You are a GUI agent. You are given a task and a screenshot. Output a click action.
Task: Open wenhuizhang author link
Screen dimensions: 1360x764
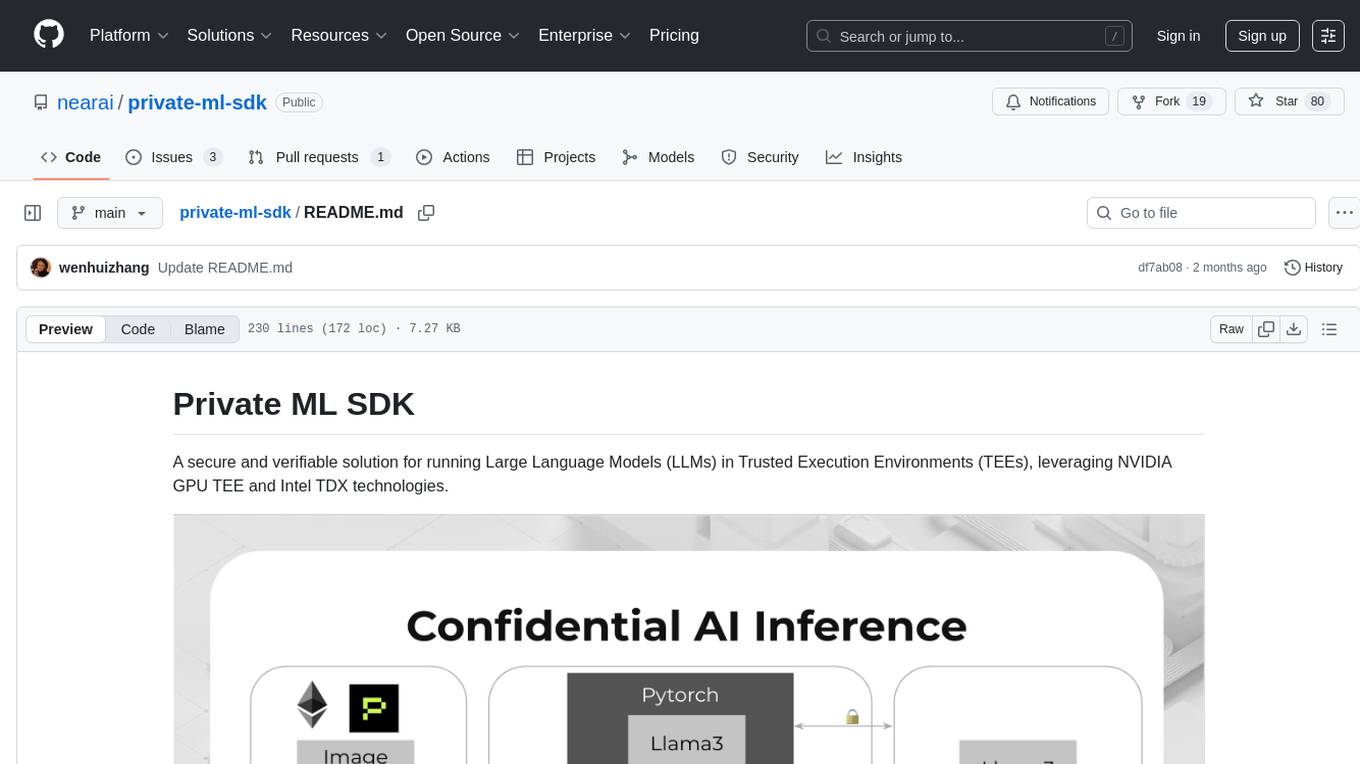pyautogui.click(x=104, y=268)
